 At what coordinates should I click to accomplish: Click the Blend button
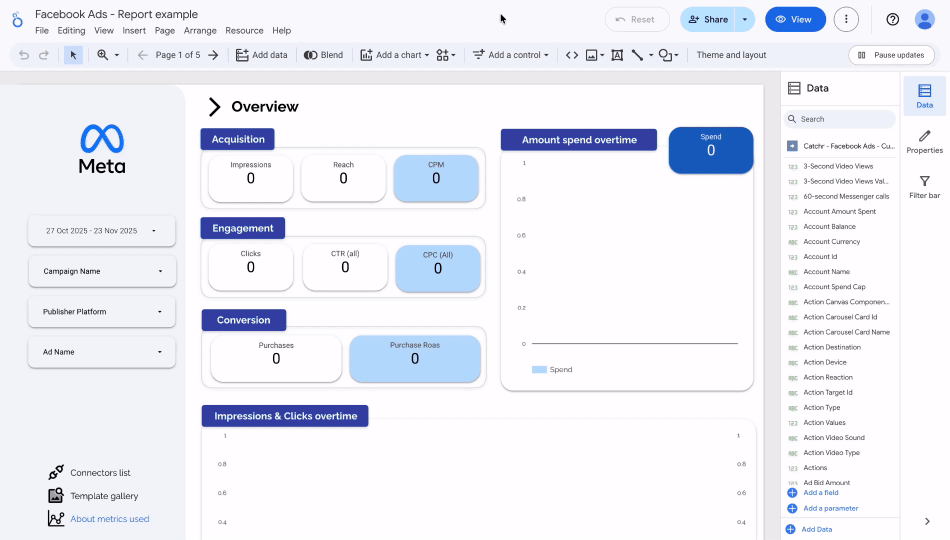pyautogui.click(x=324, y=55)
